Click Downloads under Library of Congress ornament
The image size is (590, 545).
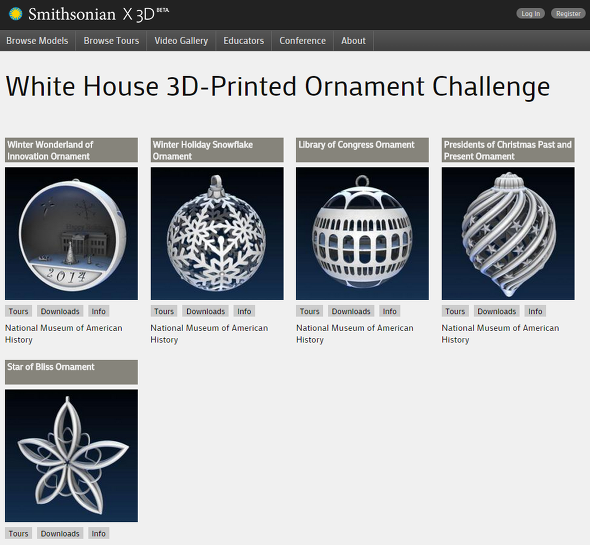pyautogui.click(x=351, y=311)
